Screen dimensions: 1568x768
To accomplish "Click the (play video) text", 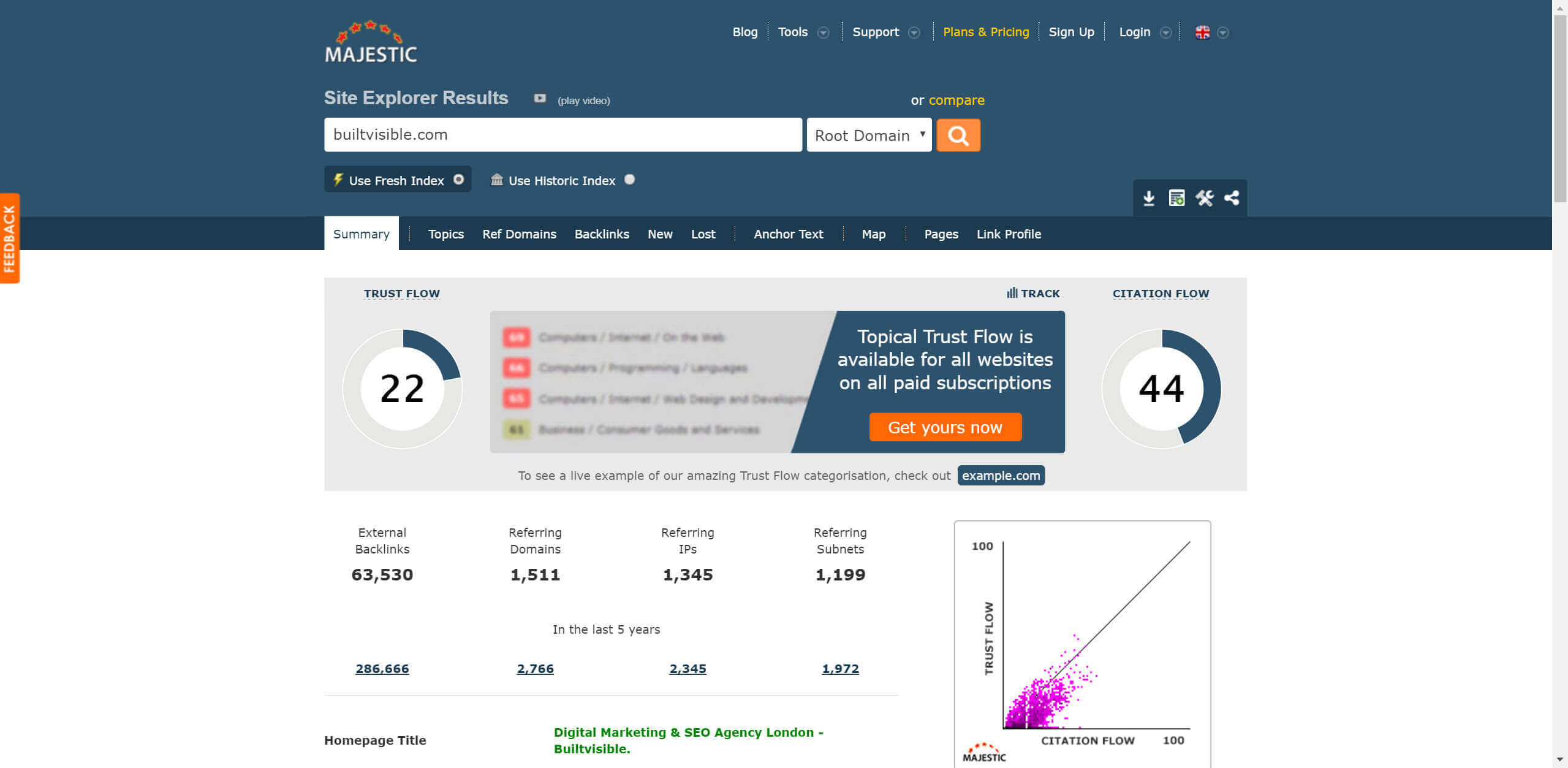I will click(583, 101).
